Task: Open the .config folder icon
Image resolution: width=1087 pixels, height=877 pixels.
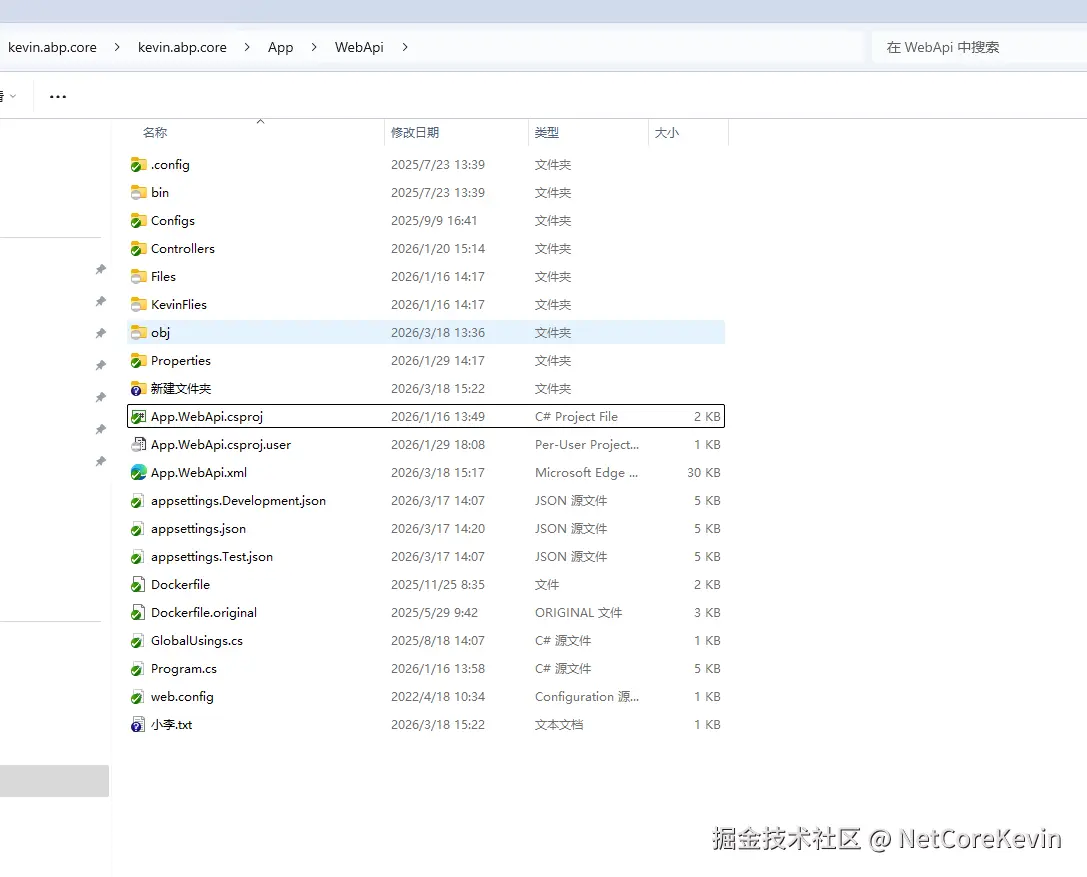Action: (x=139, y=165)
